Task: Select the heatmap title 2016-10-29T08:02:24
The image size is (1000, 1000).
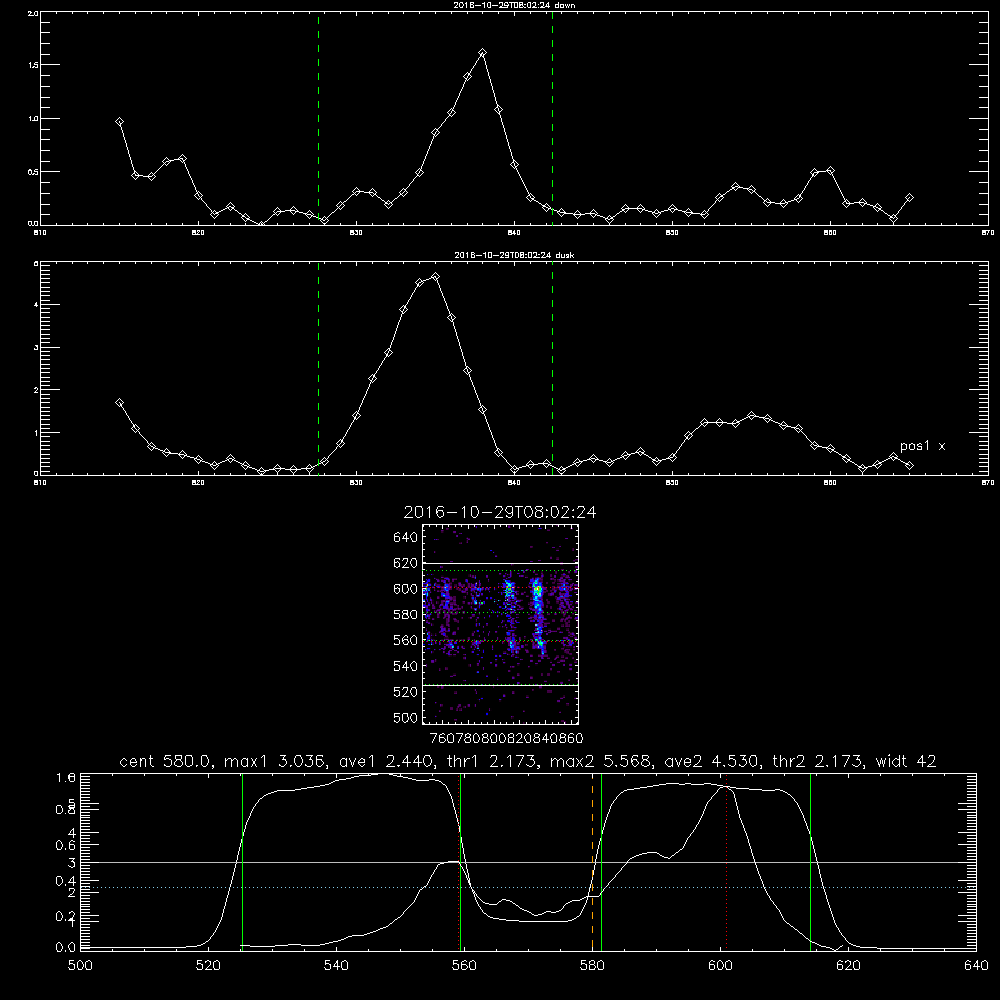Action: [x=500, y=512]
